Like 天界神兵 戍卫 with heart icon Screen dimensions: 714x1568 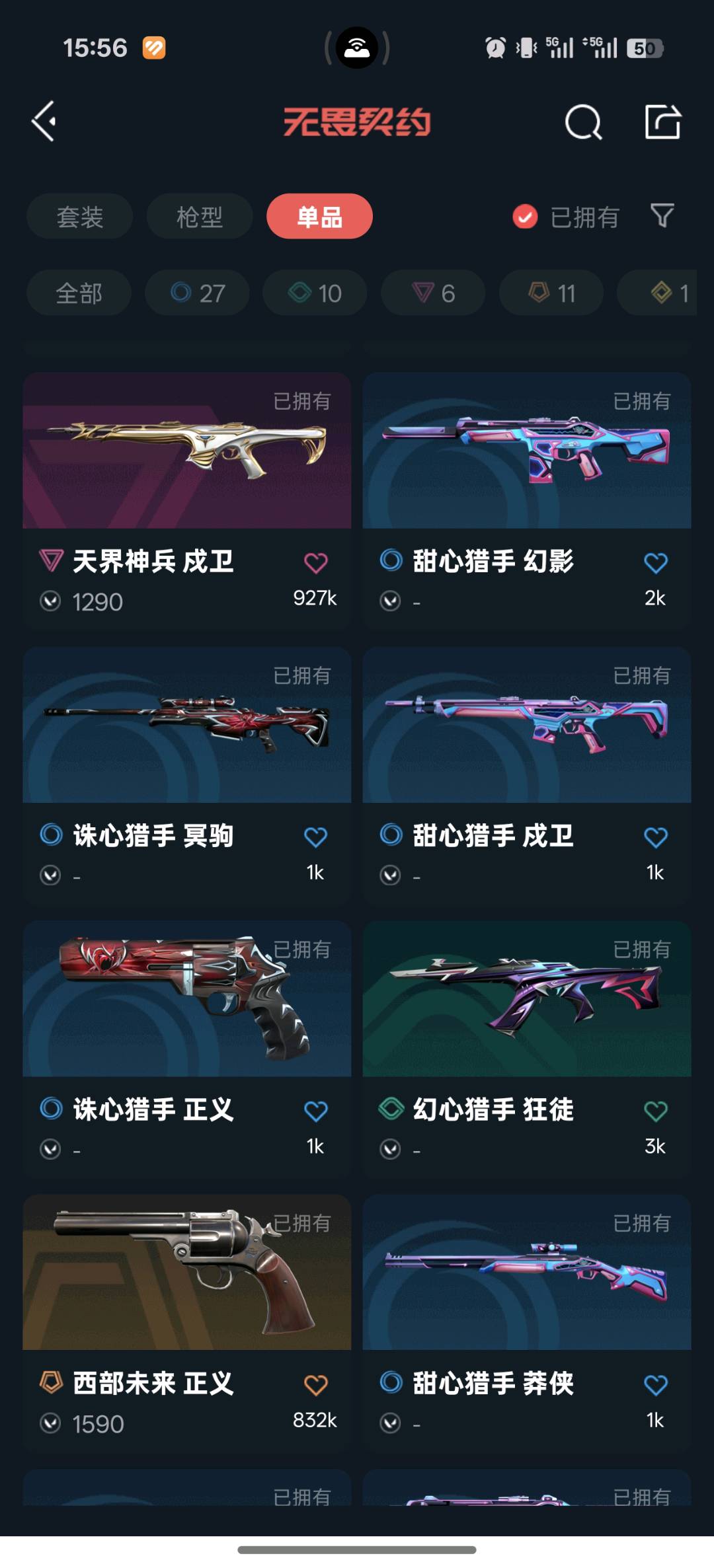(x=315, y=563)
